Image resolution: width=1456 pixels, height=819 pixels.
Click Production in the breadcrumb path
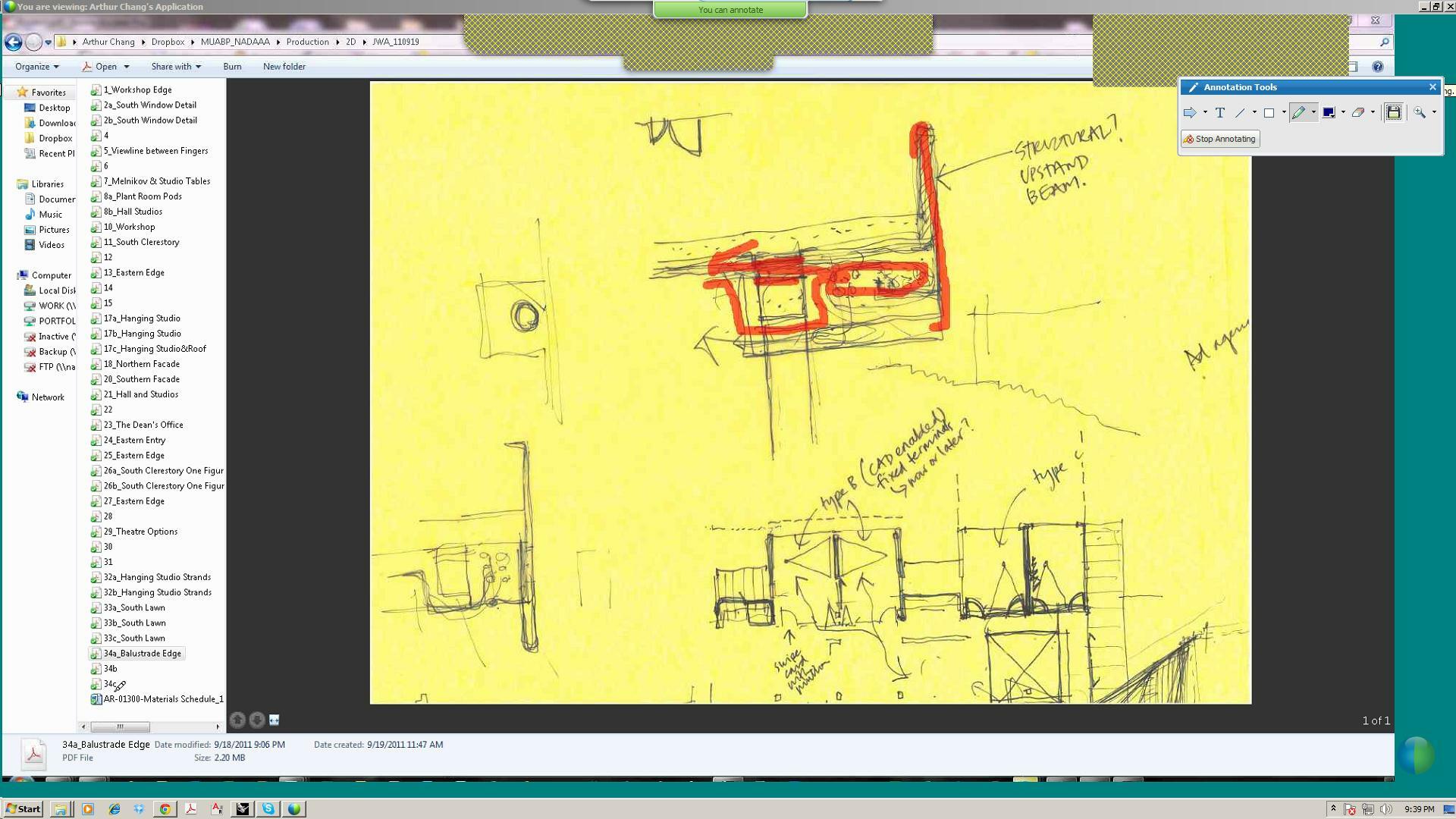307,42
